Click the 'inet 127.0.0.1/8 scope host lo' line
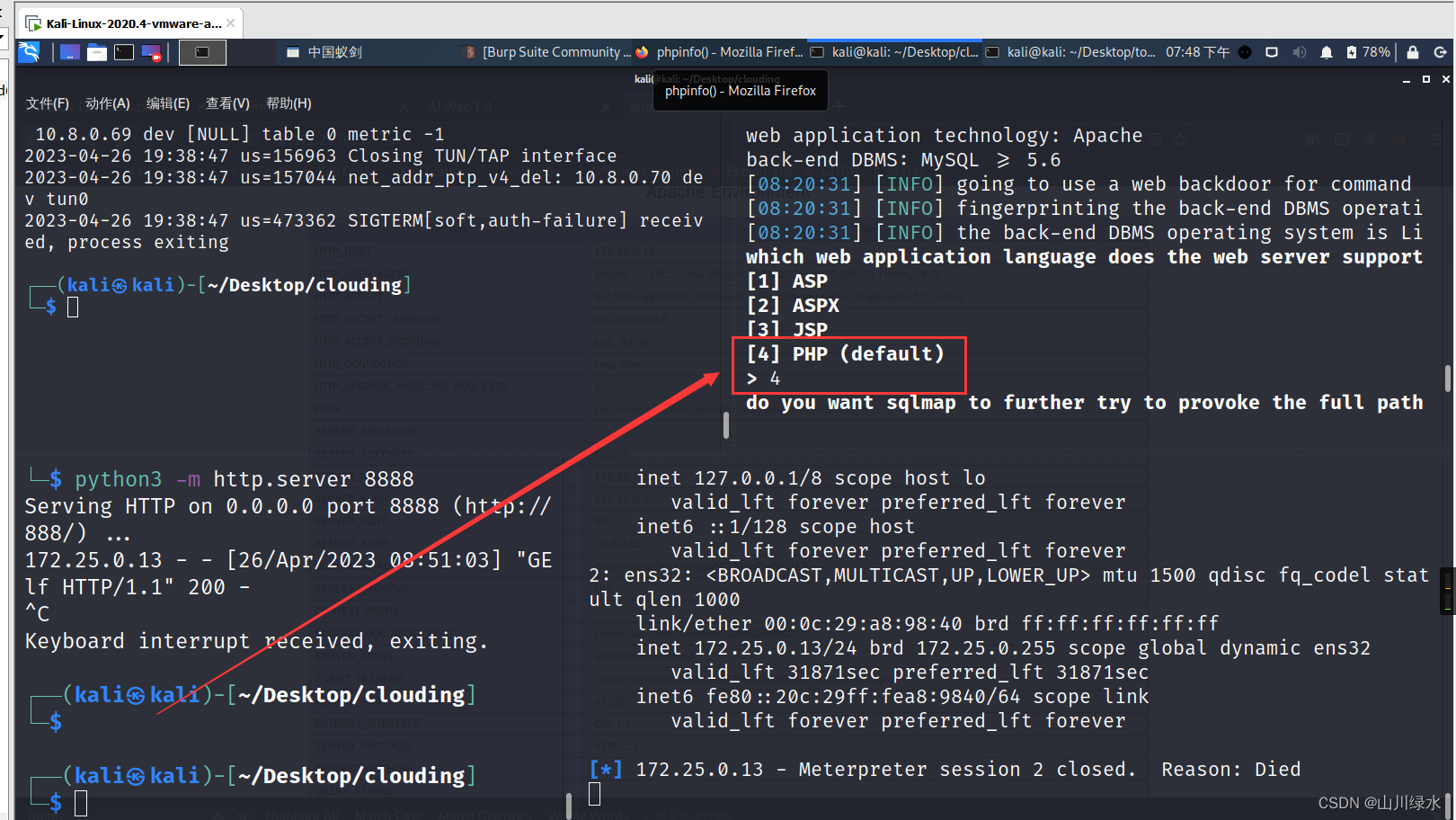The image size is (1456, 820). pos(811,478)
